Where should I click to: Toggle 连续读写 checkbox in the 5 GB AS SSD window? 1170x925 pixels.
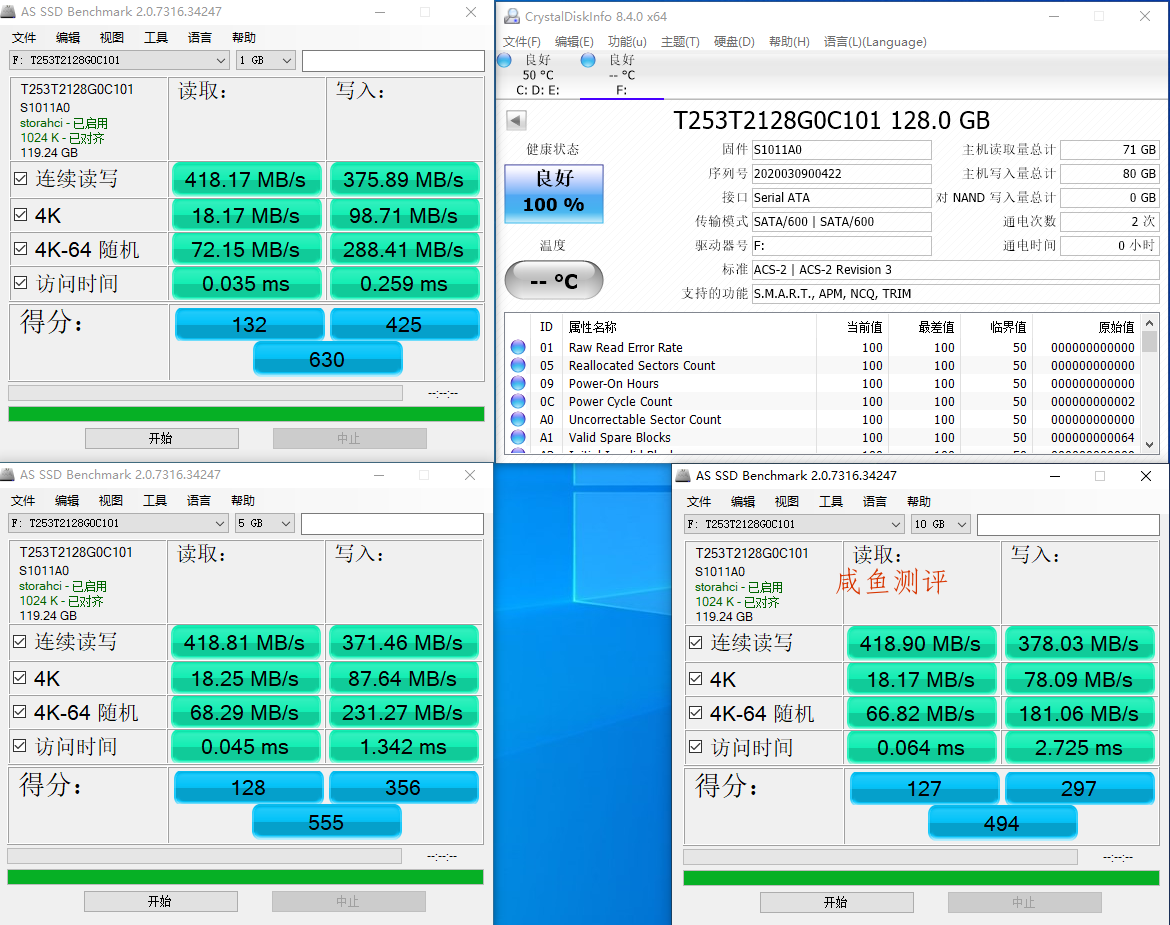pyautogui.click(x=19, y=642)
